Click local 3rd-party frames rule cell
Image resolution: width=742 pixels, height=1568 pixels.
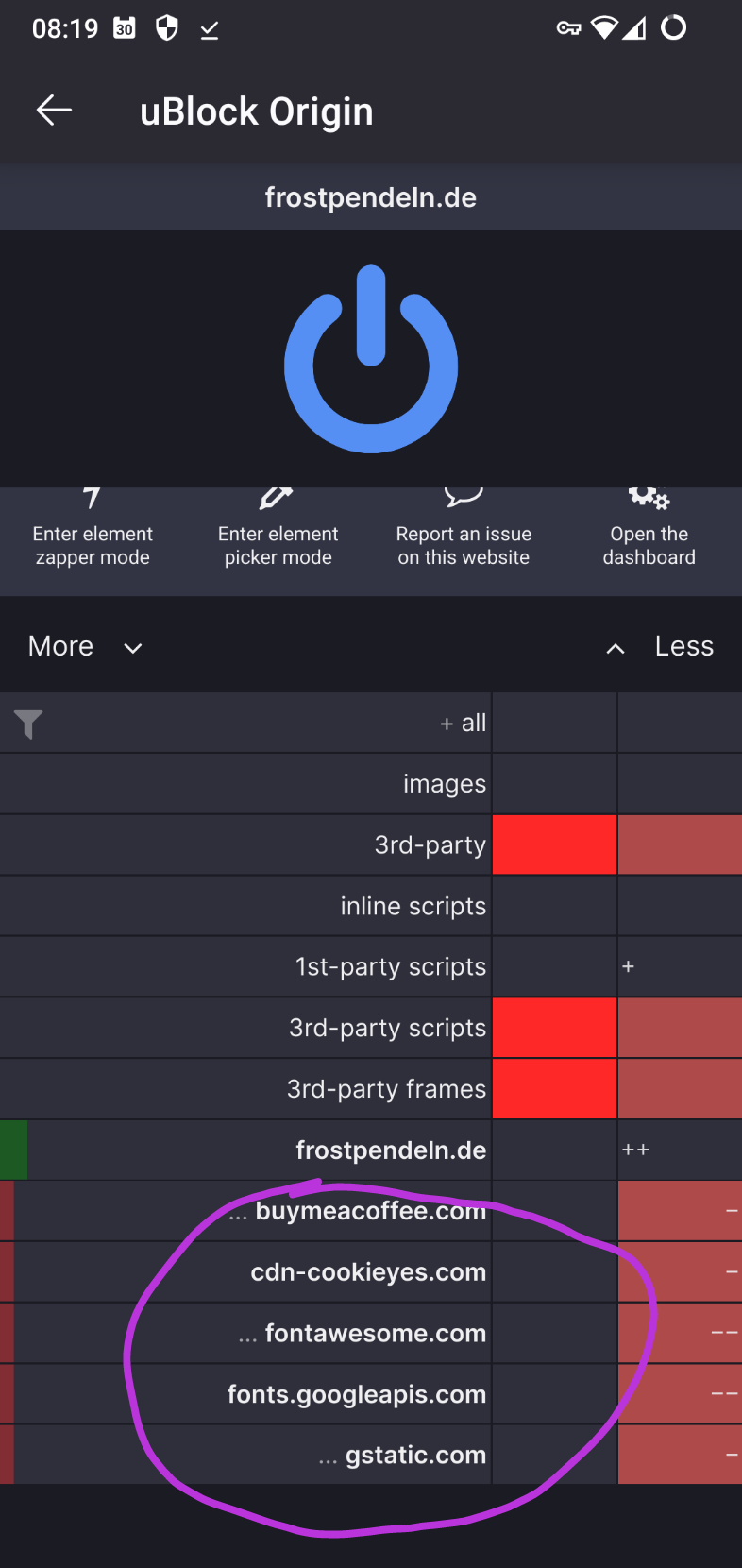pyautogui.click(x=680, y=1089)
